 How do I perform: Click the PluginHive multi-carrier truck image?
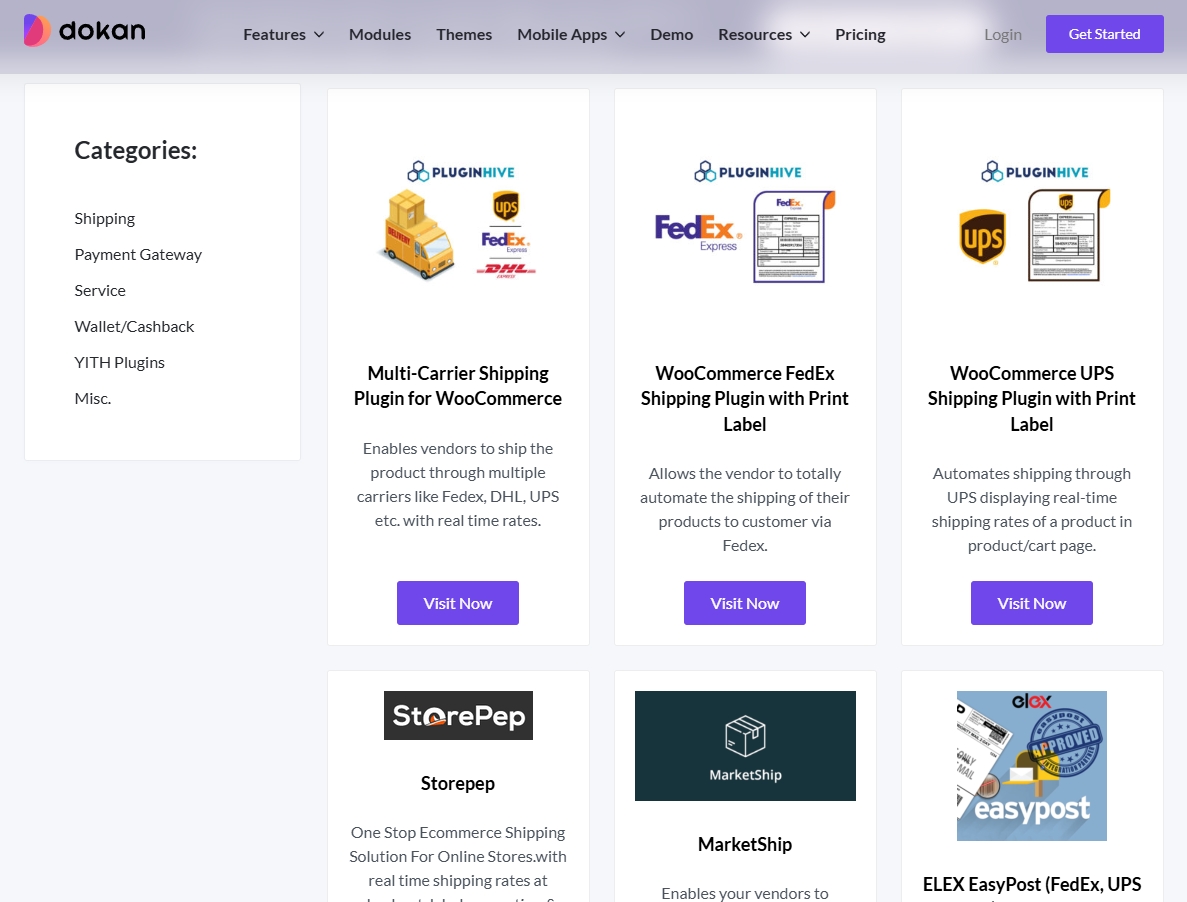(x=416, y=235)
